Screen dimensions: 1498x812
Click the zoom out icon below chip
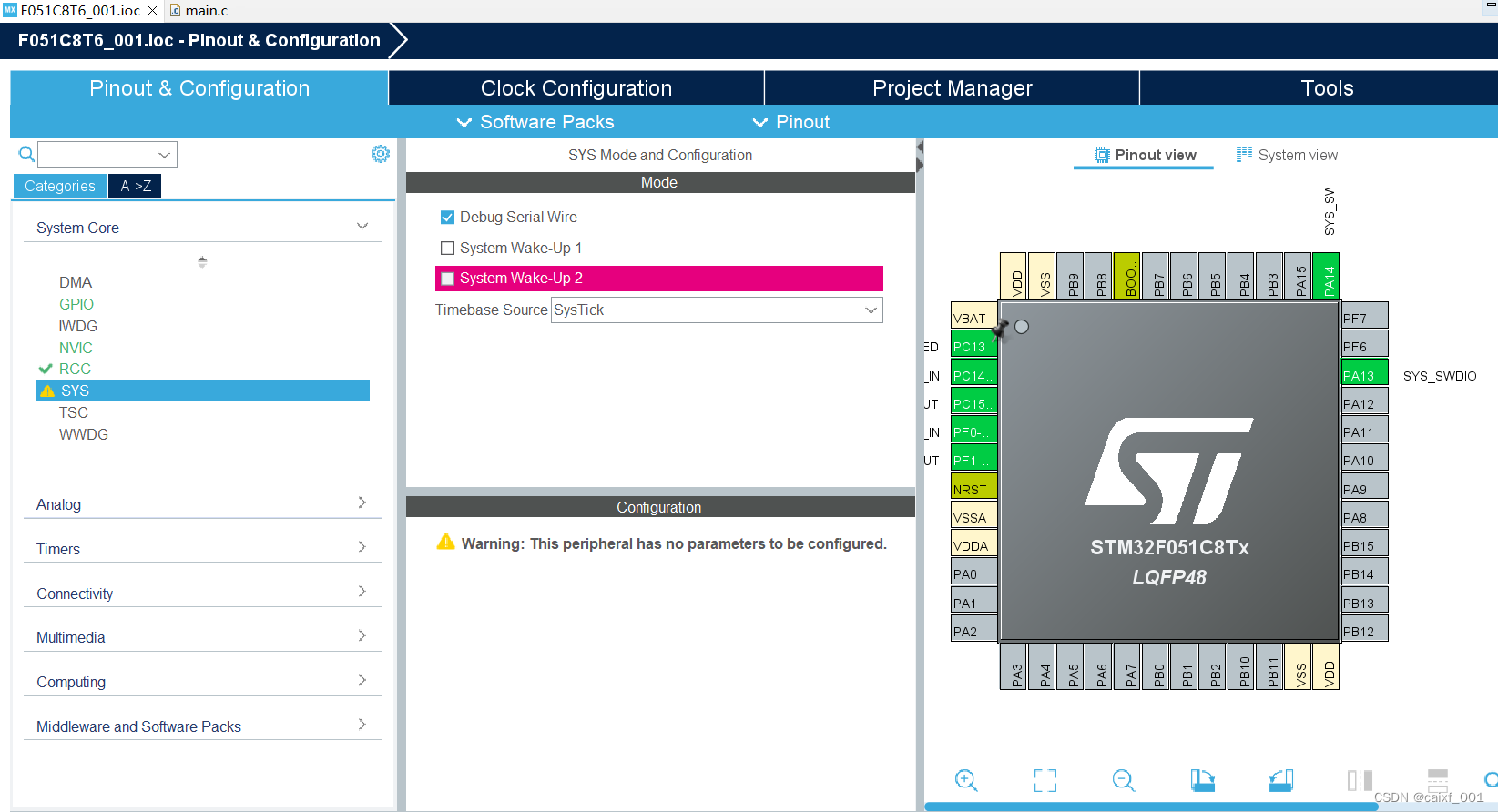pos(1124,780)
